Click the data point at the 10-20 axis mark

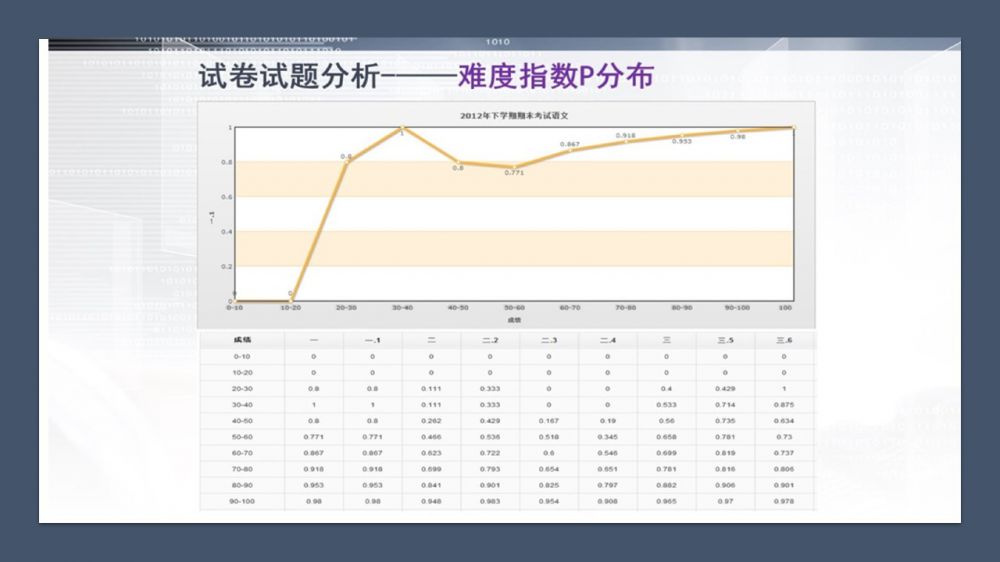[291, 301]
